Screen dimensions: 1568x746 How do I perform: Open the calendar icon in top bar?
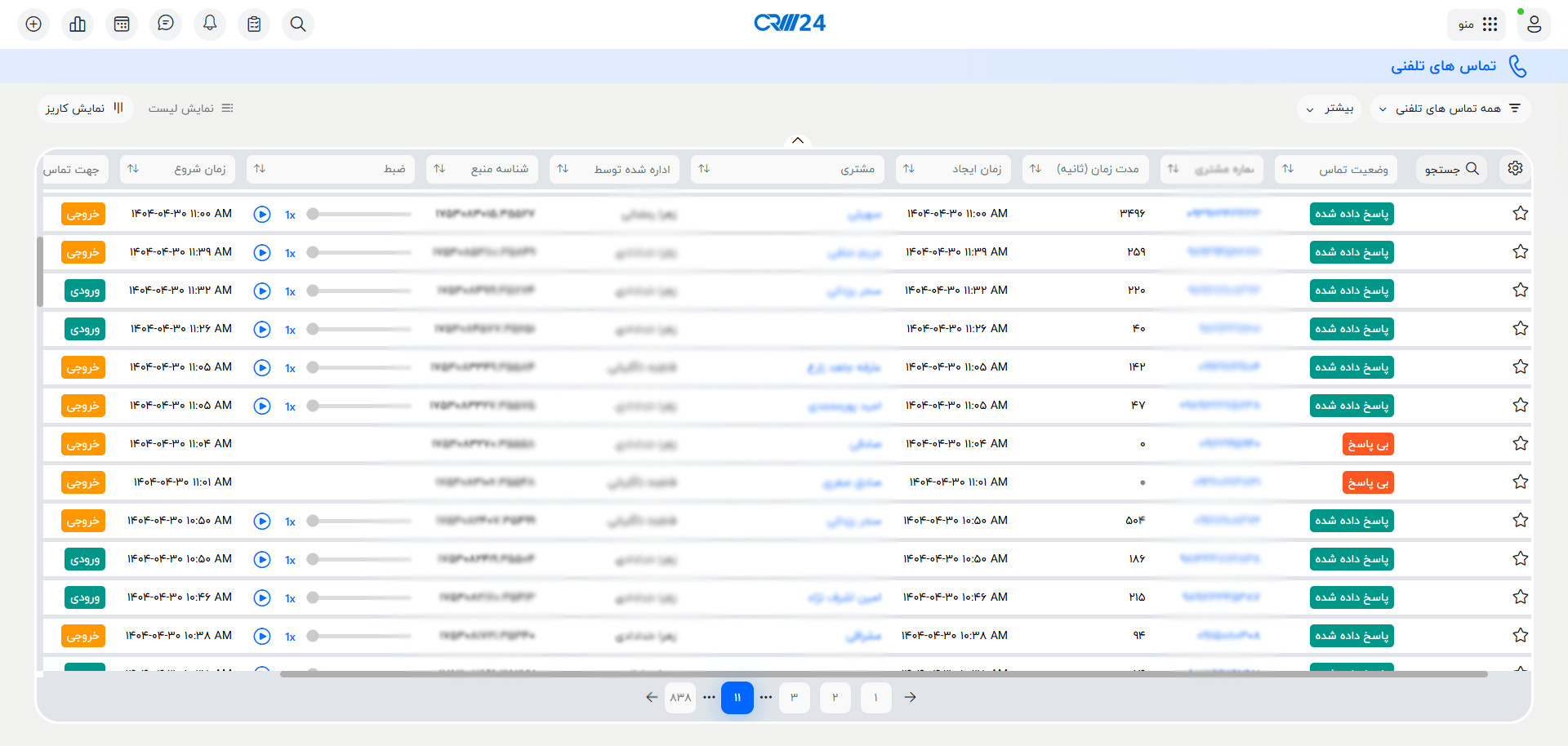(122, 24)
